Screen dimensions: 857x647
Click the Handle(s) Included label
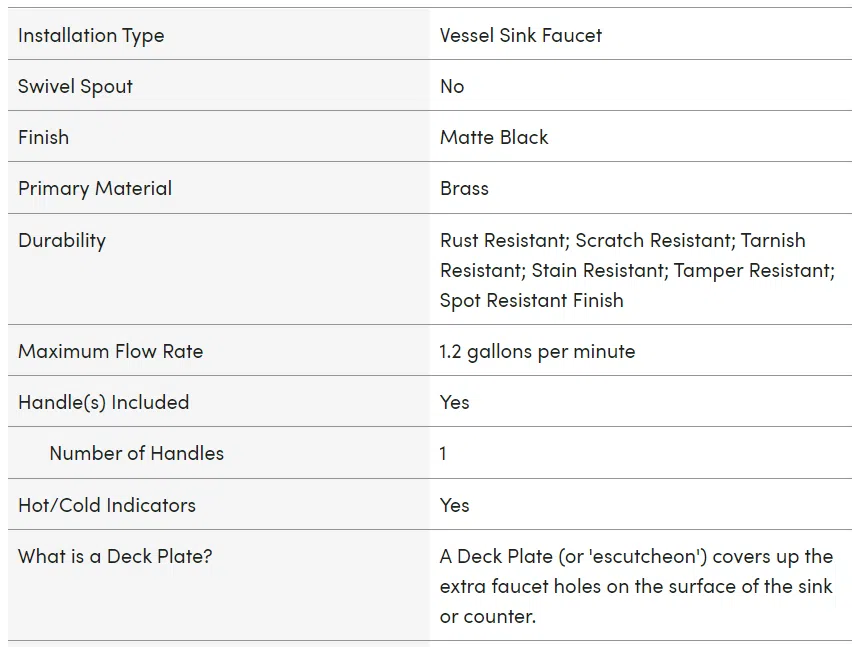click(x=103, y=403)
